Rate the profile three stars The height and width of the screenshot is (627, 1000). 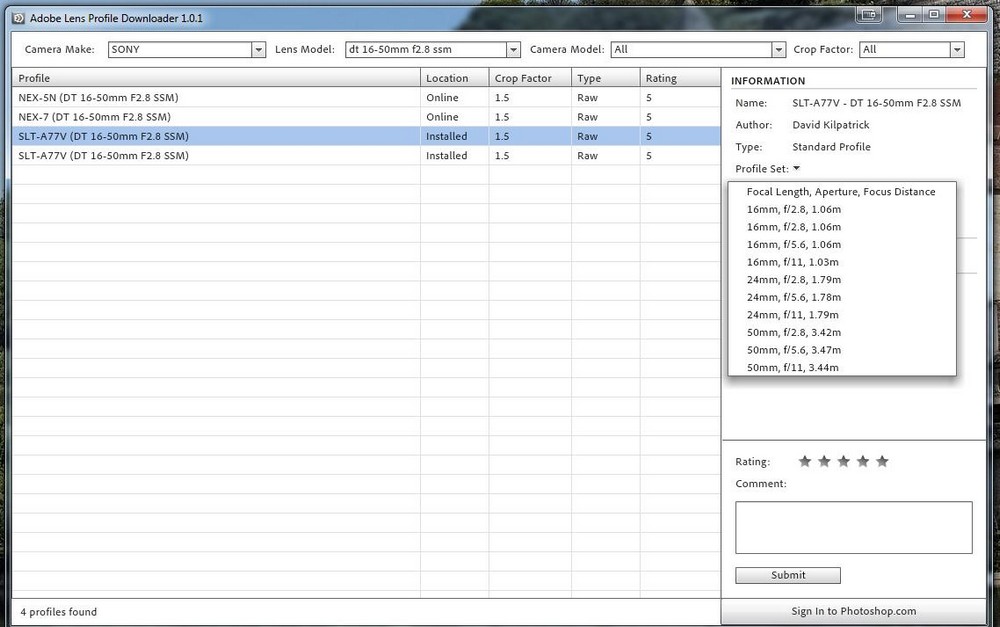844,461
